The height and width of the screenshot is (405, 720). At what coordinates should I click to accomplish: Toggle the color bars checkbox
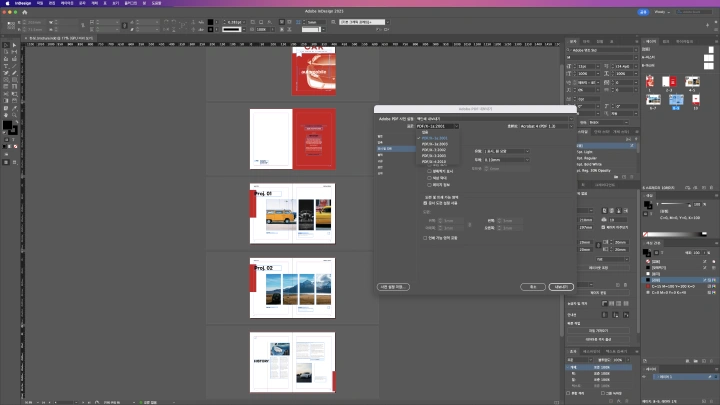coord(429,178)
